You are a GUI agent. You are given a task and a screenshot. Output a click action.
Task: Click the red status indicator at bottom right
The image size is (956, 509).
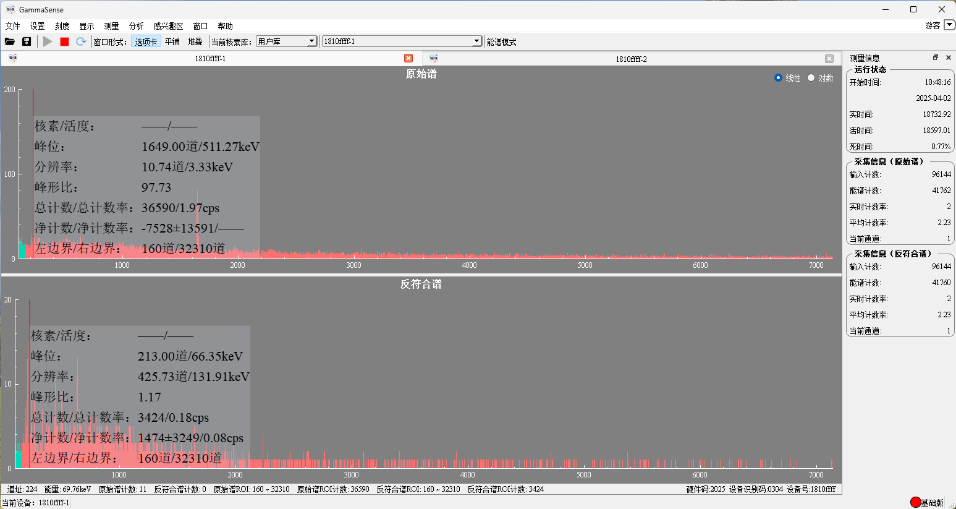[916, 501]
